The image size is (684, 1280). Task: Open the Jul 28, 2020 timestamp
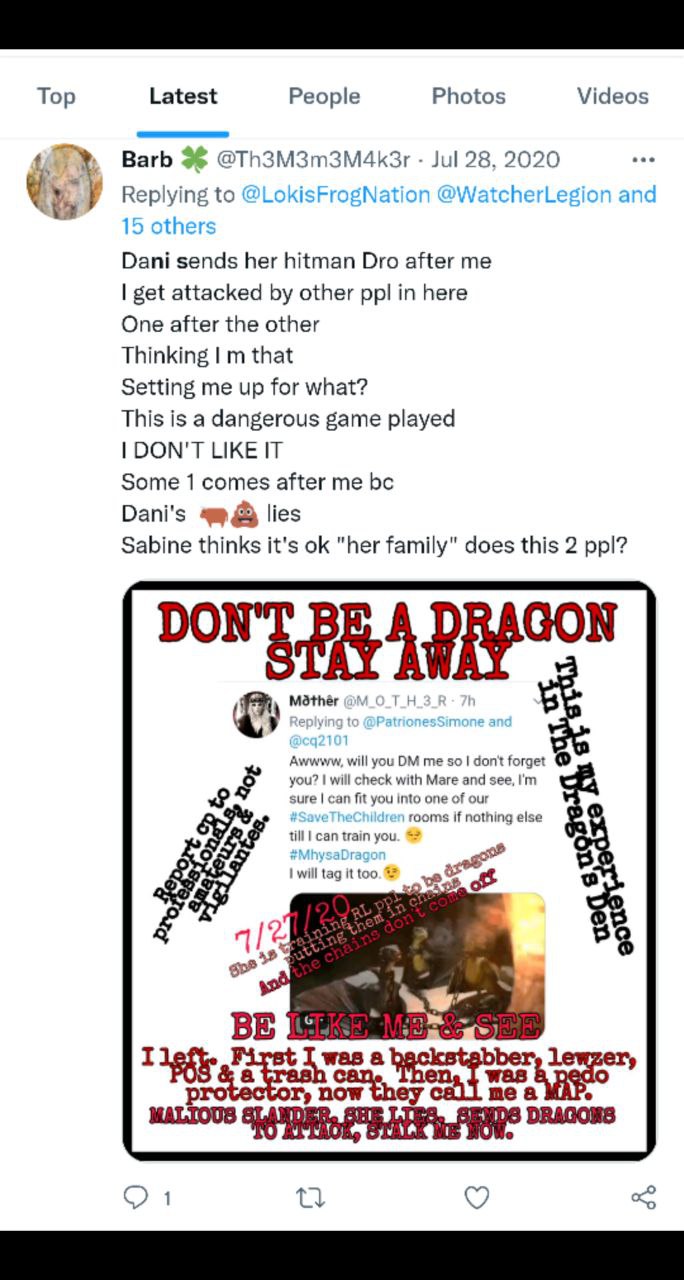point(495,159)
